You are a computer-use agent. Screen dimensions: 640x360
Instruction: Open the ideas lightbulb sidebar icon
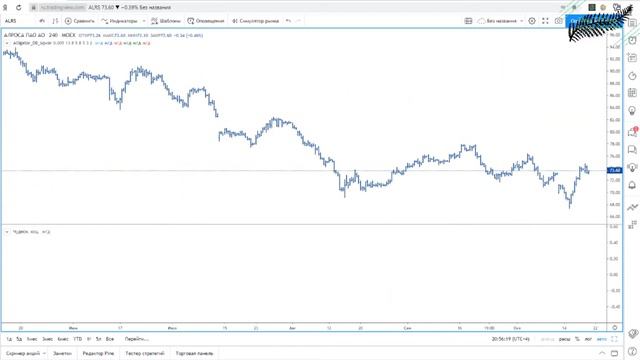632,111
